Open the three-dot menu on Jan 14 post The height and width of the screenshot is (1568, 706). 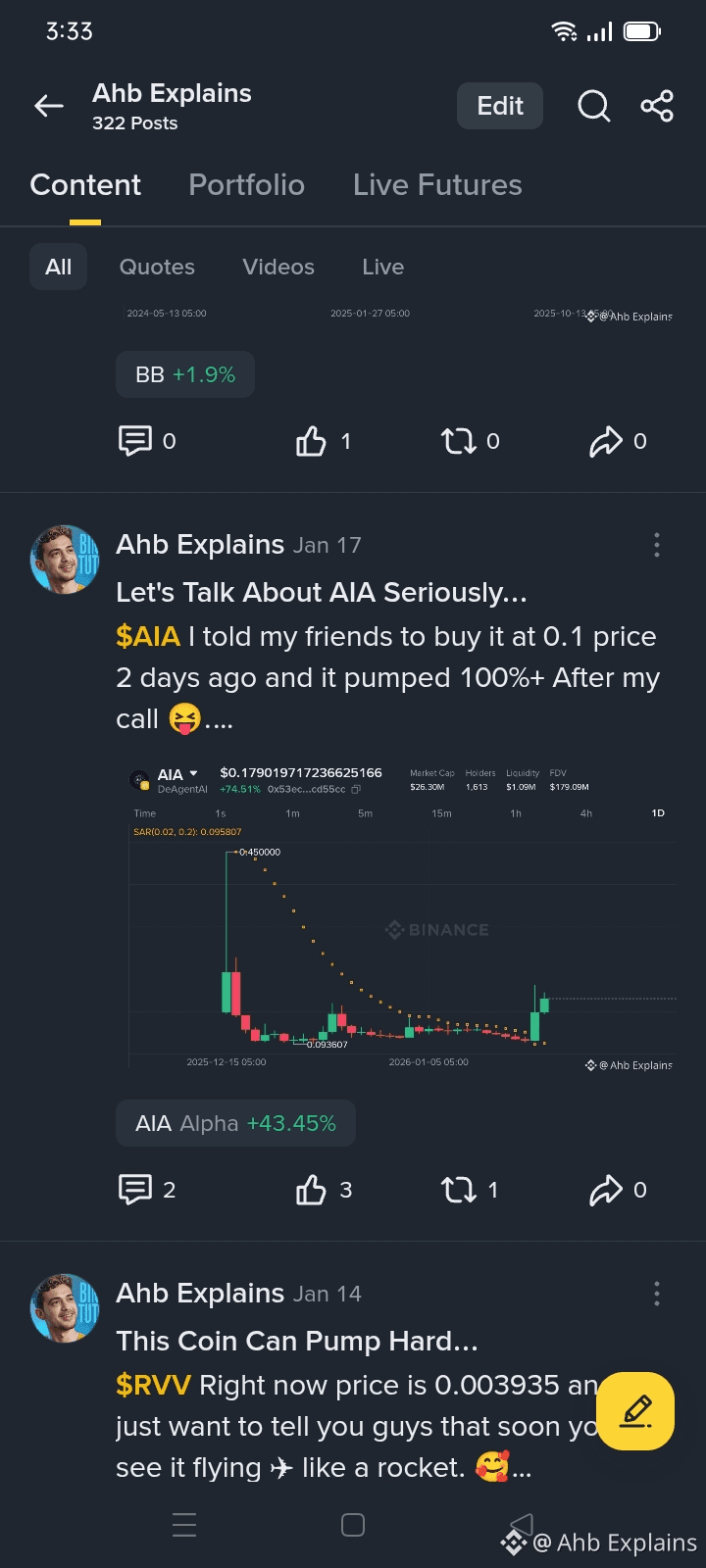coord(657,1294)
